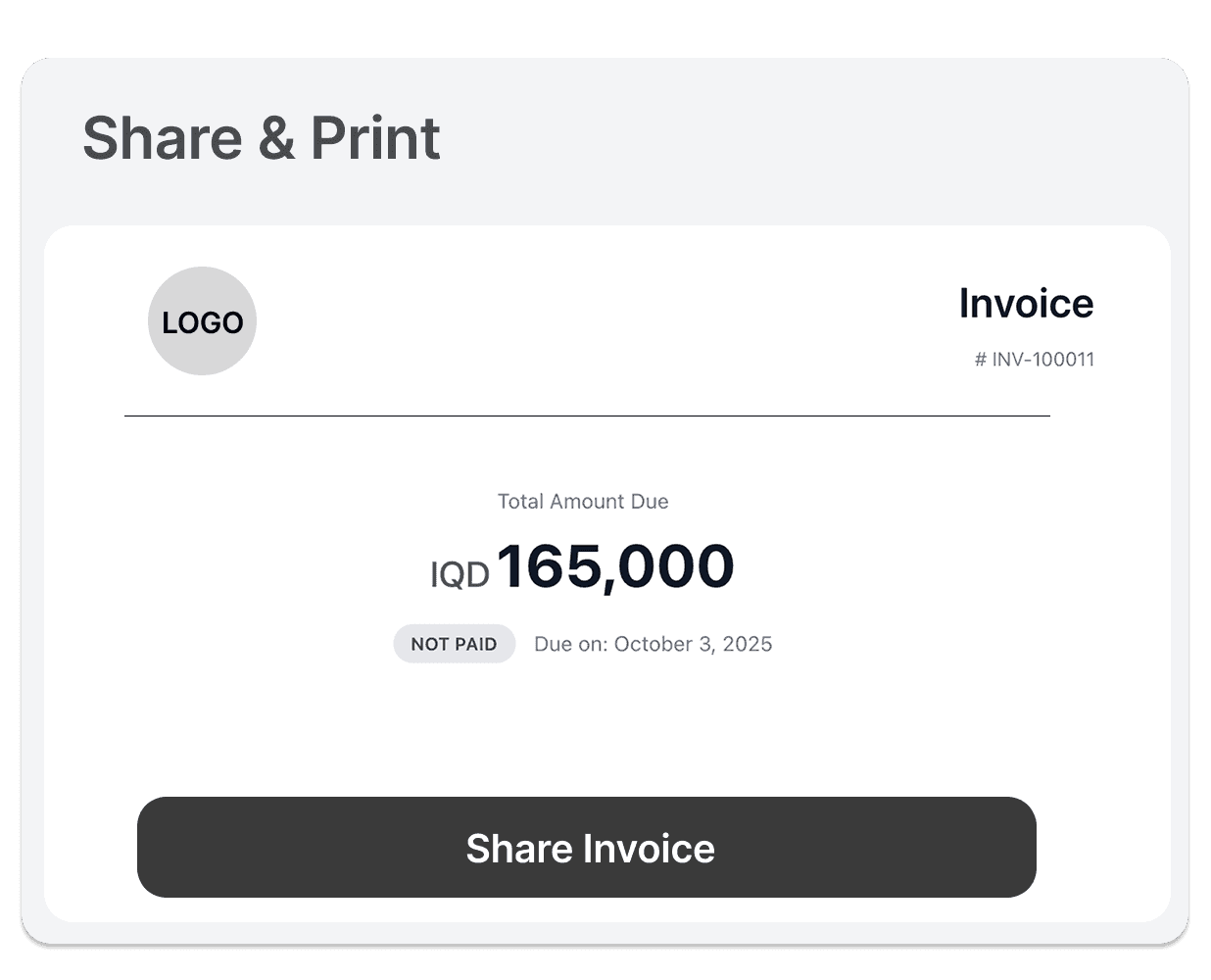
Task: Click the Total Amount Due label
Action: tap(583, 502)
